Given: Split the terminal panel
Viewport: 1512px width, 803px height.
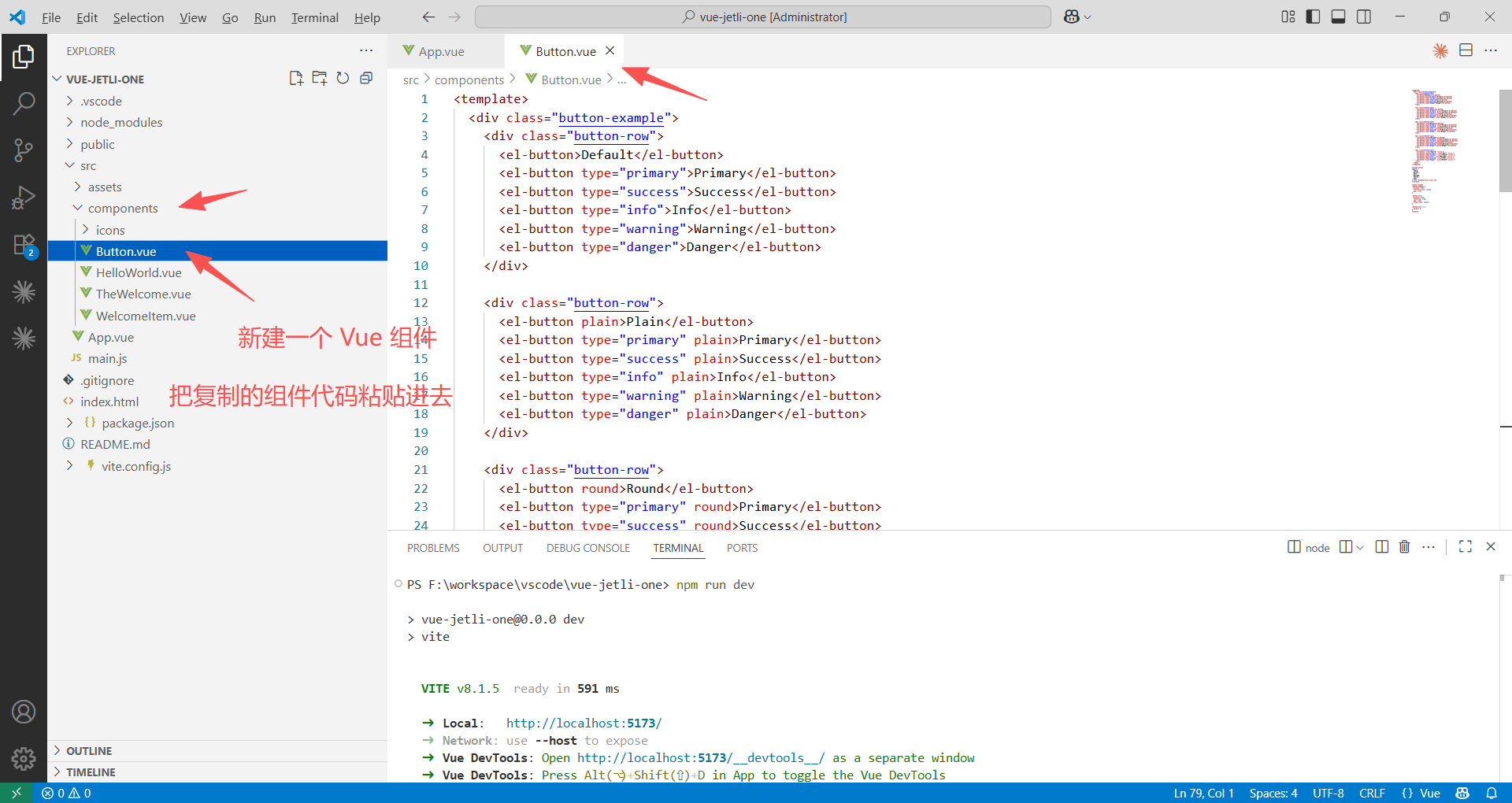Looking at the screenshot, I should tap(1381, 546).
